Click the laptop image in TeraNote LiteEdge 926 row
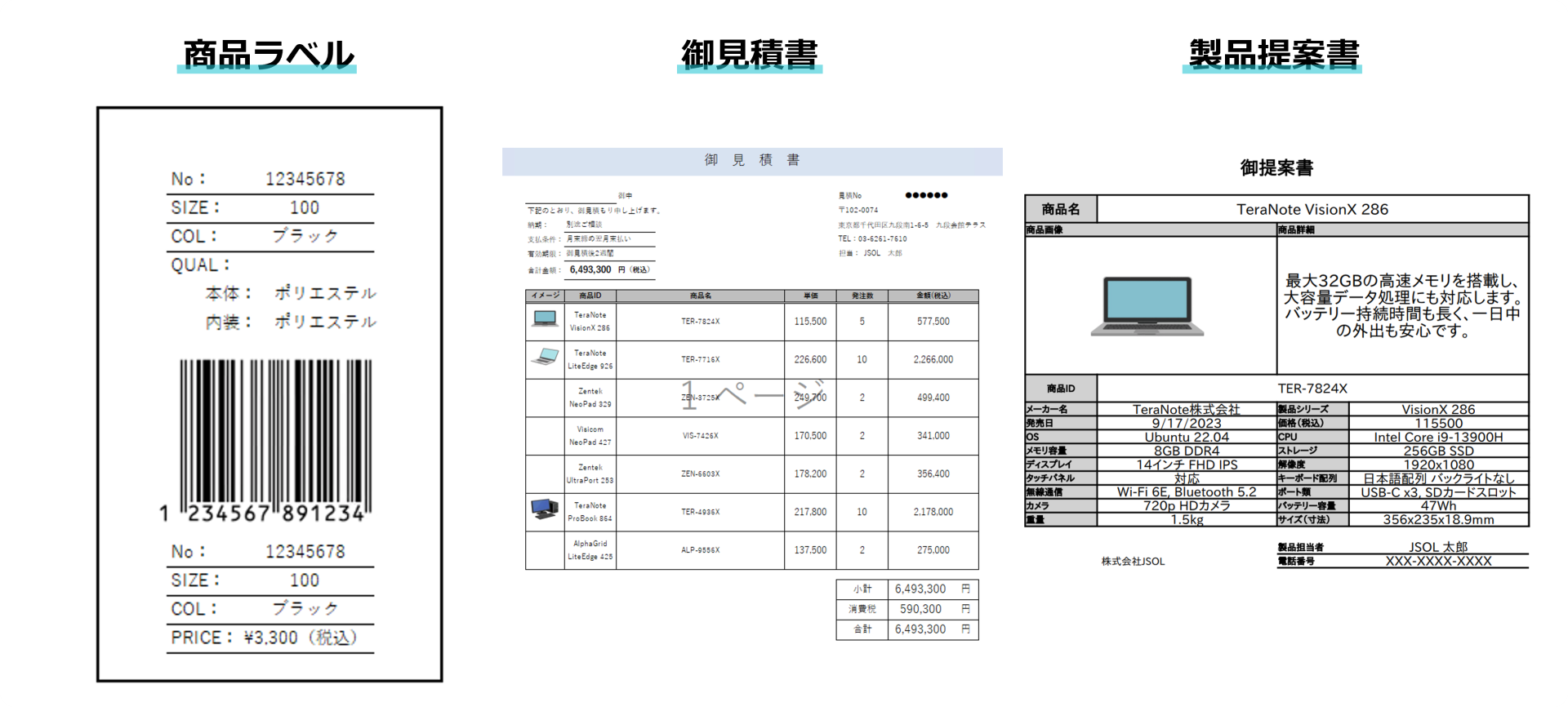This screenshot has height=707, width=1568. pos(545,357)
